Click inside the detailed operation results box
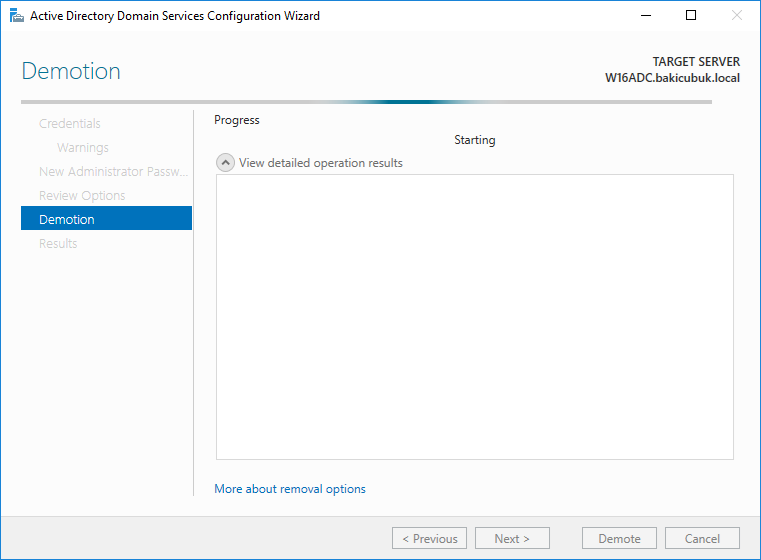The image size is (761, 560). (475, 317)
